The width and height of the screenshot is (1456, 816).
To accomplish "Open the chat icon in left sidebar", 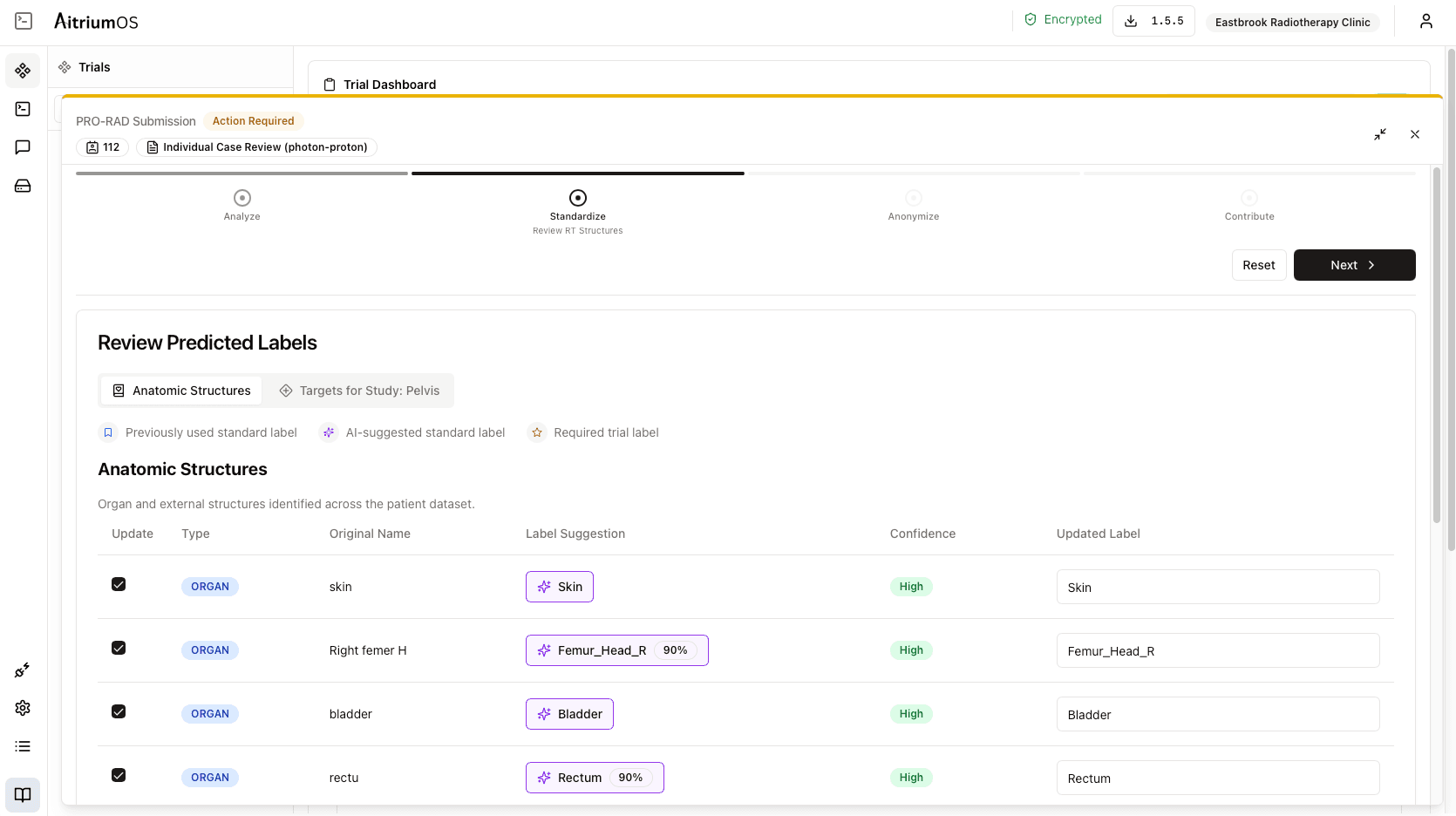I will coord(23,147).
